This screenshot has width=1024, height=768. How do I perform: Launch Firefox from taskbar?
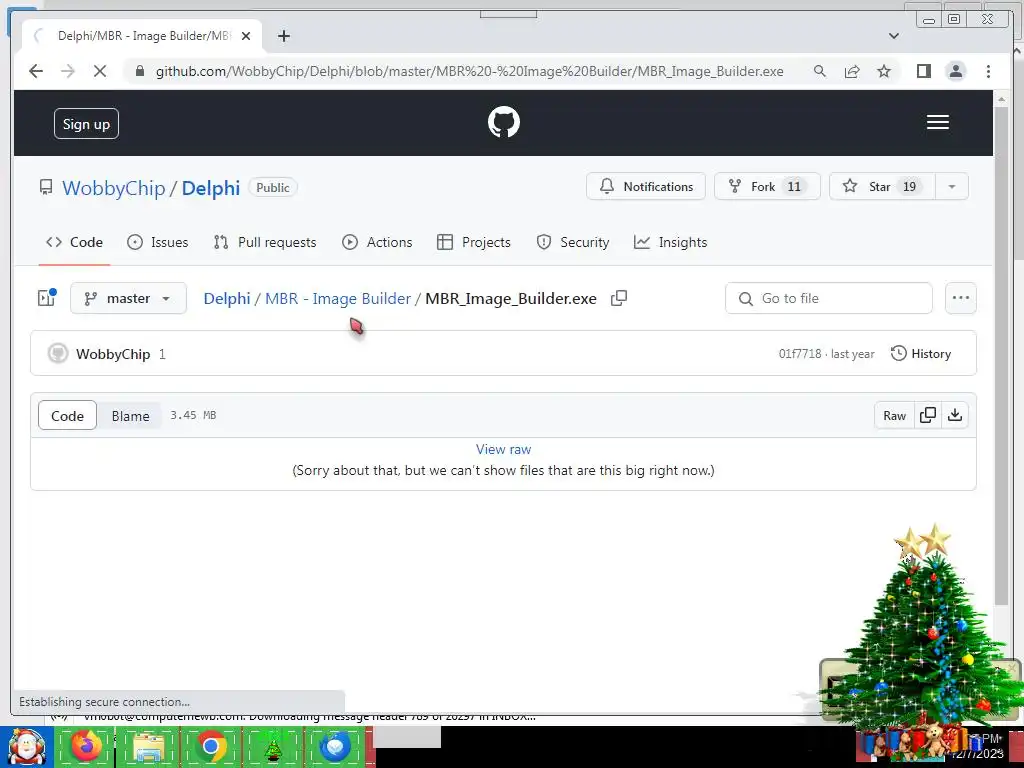86,746
